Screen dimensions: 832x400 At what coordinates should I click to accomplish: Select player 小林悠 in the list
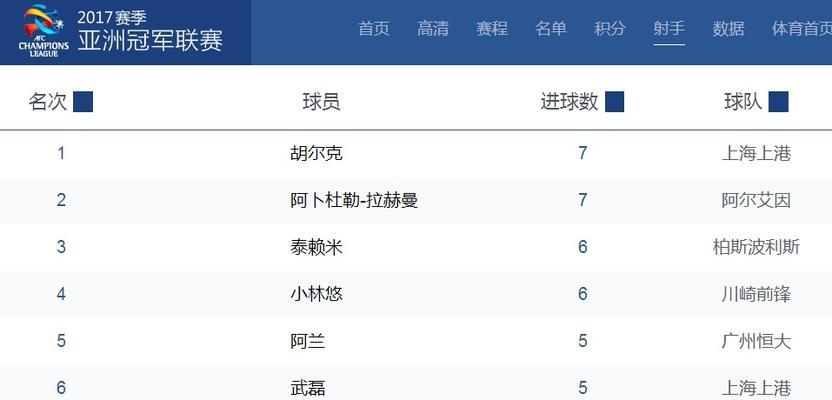[x=316, y=293]
